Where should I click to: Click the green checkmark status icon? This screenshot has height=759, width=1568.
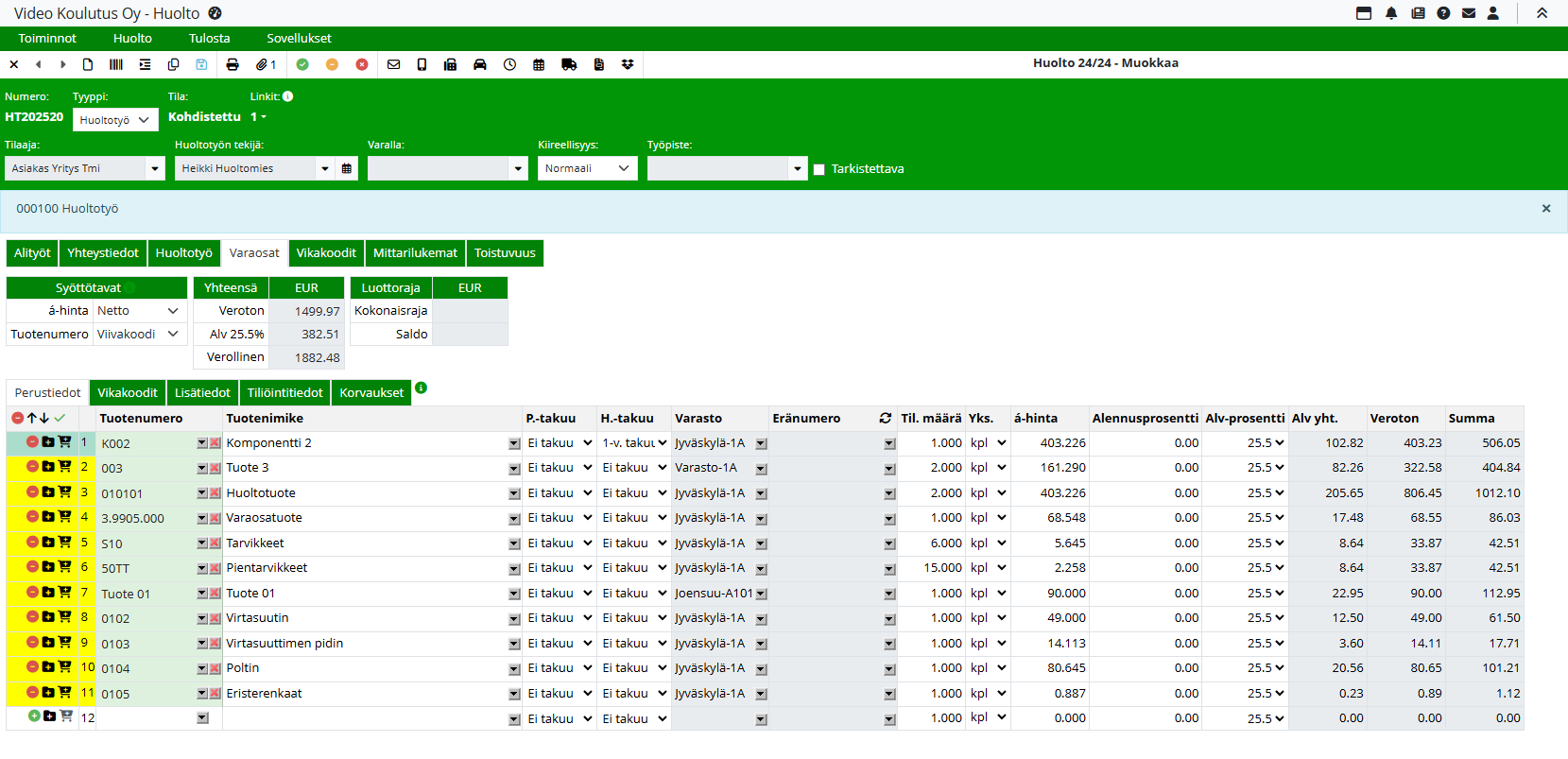coord(302,64)
